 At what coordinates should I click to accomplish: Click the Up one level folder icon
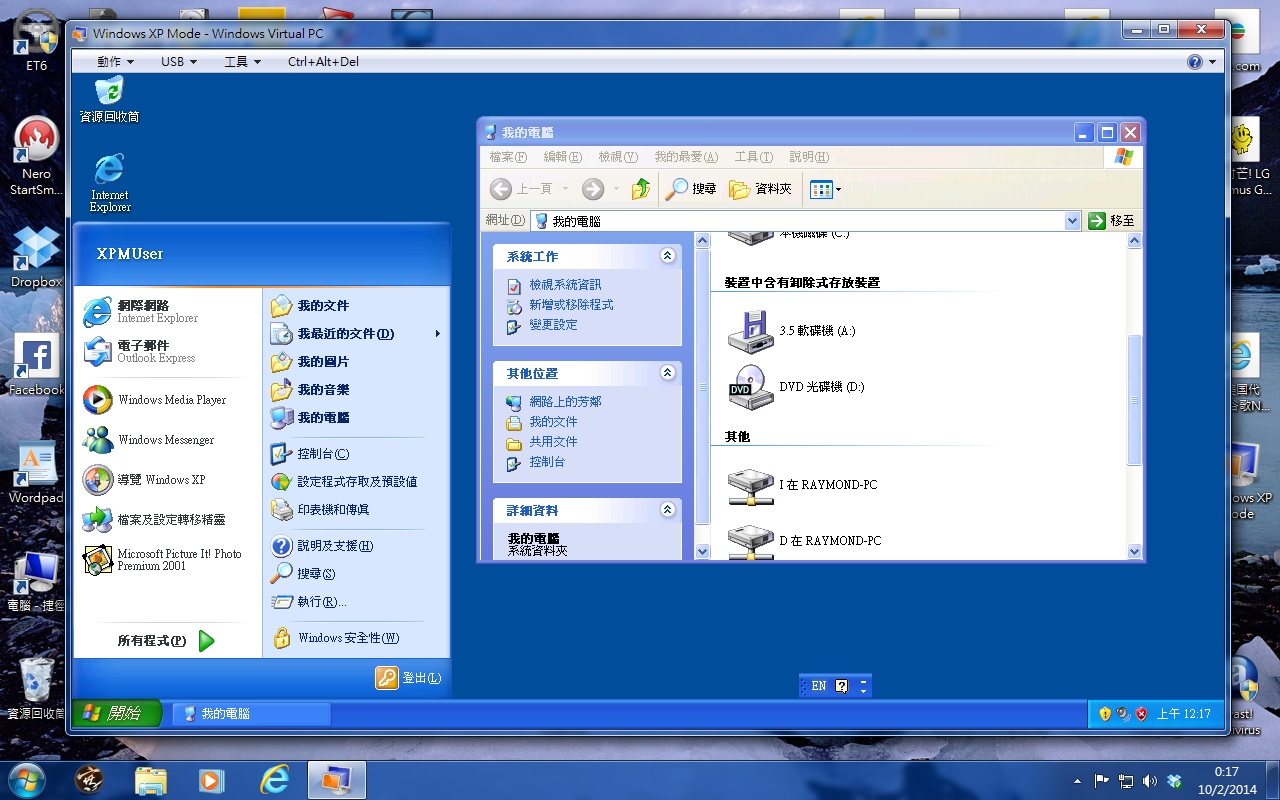[x=641, y=188]
